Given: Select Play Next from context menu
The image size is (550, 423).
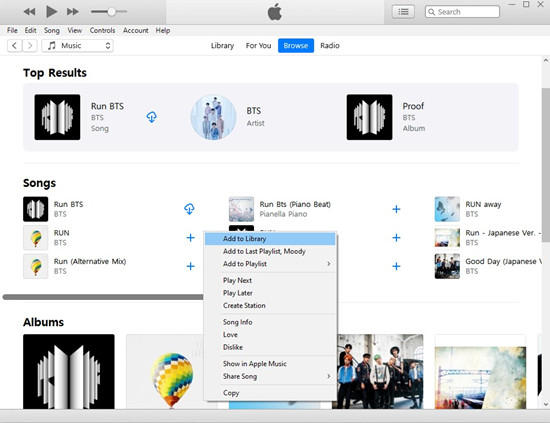Looking at the screenshot, I should tap(270, 281).
